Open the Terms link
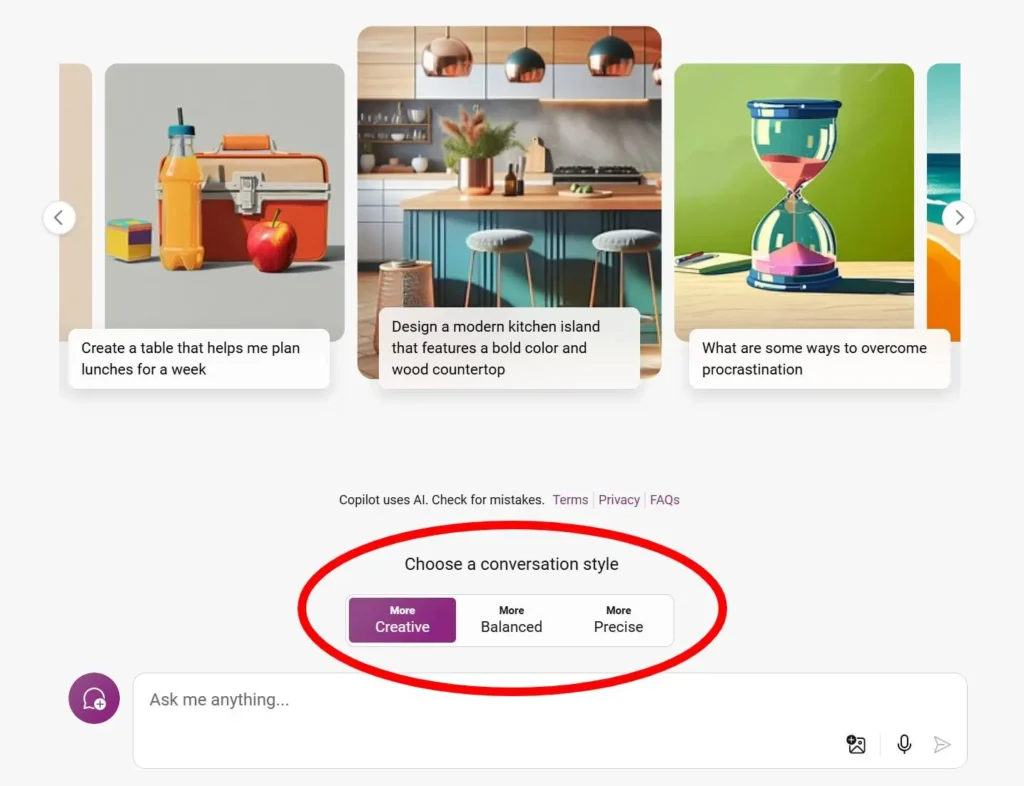Viewport: 1024px width, 786px height. click(570, 500)
